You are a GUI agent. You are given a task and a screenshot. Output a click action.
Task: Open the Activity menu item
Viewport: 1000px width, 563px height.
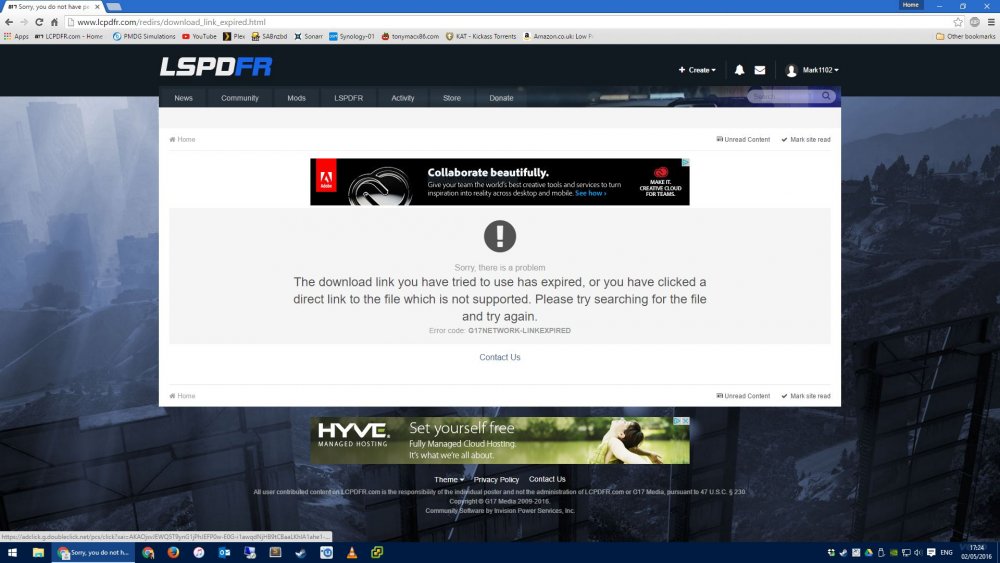403,98
